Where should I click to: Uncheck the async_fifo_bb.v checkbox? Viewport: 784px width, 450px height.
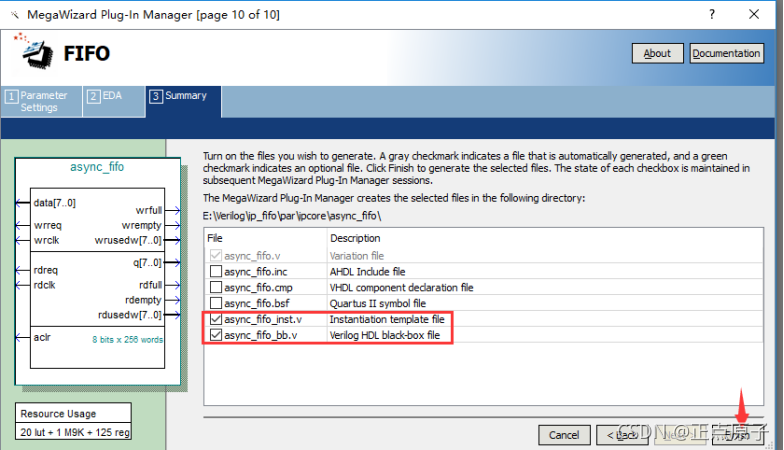pyautogui.click(x=216, y=335)
